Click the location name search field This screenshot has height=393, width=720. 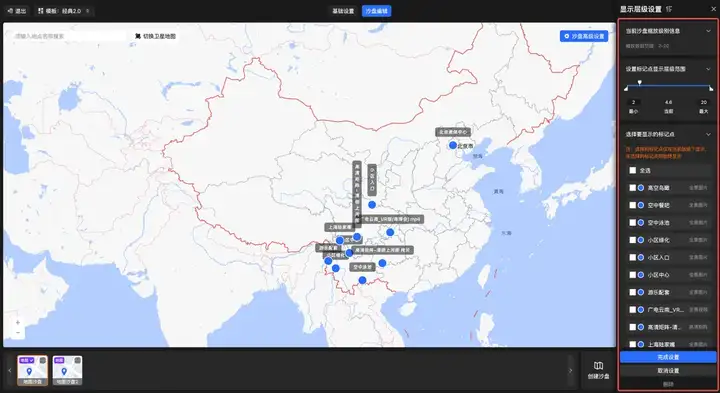tap(69, 36)
